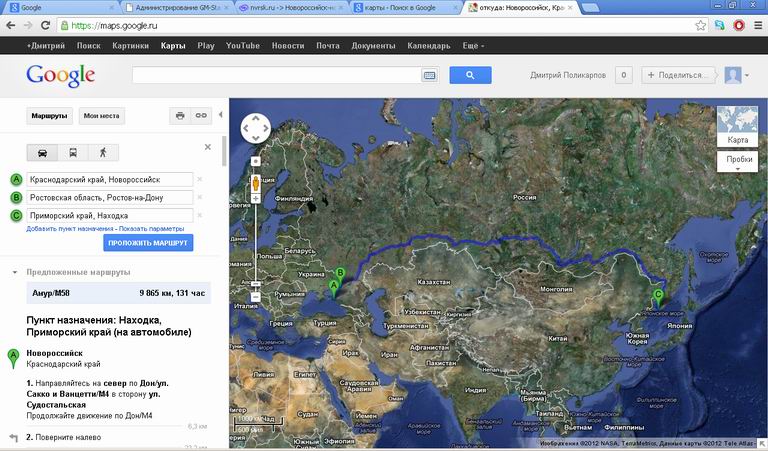This screenshot has width=768, height=451.
Task: Zoom out with the minus button on map
Action: (x=256, y=297)
